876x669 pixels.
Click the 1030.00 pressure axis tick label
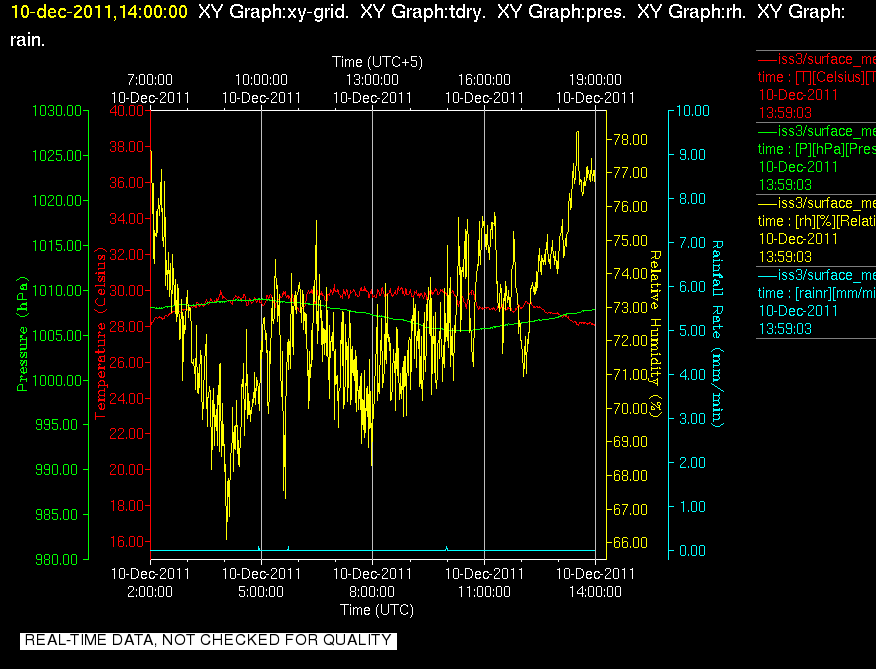click(57, 111)
